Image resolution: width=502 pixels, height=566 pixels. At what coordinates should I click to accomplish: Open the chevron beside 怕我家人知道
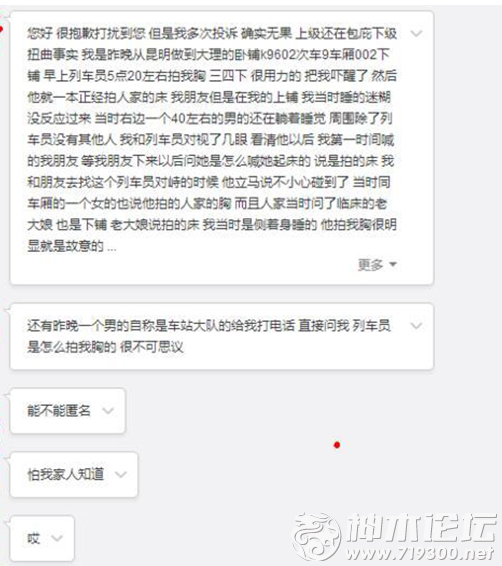point(121,474)
